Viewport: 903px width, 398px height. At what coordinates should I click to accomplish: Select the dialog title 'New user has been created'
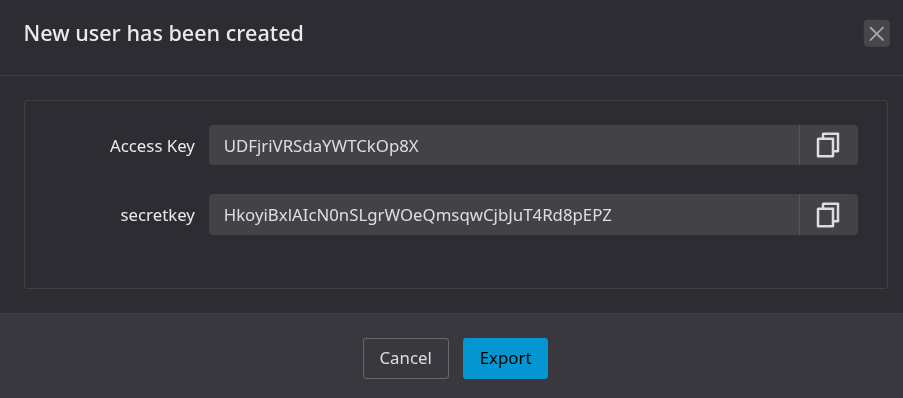coord(164,33)
